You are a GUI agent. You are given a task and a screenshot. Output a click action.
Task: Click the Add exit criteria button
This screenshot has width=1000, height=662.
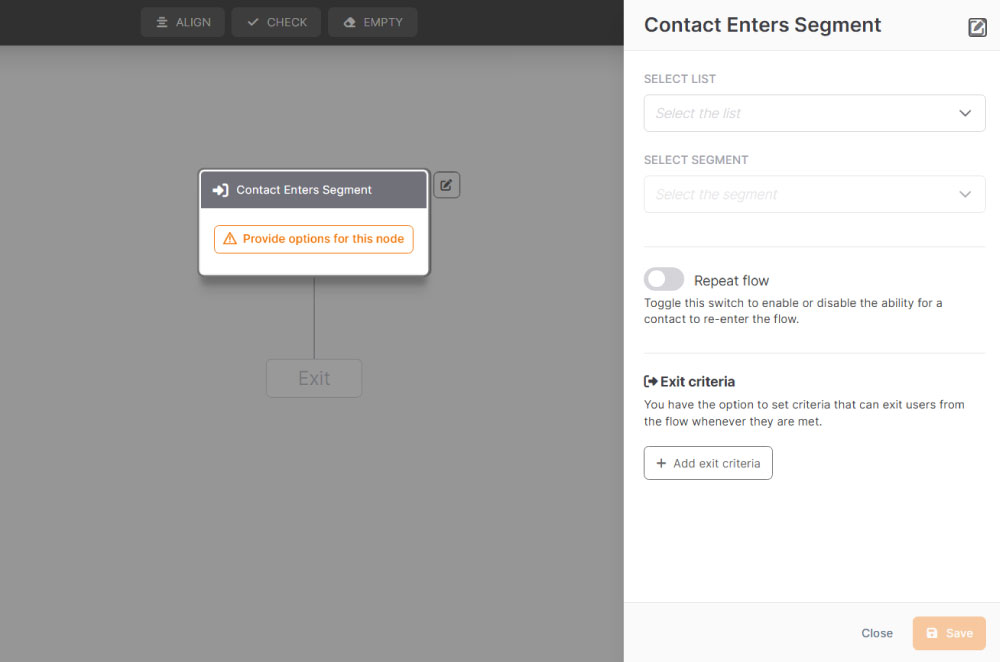coord(708,463)
